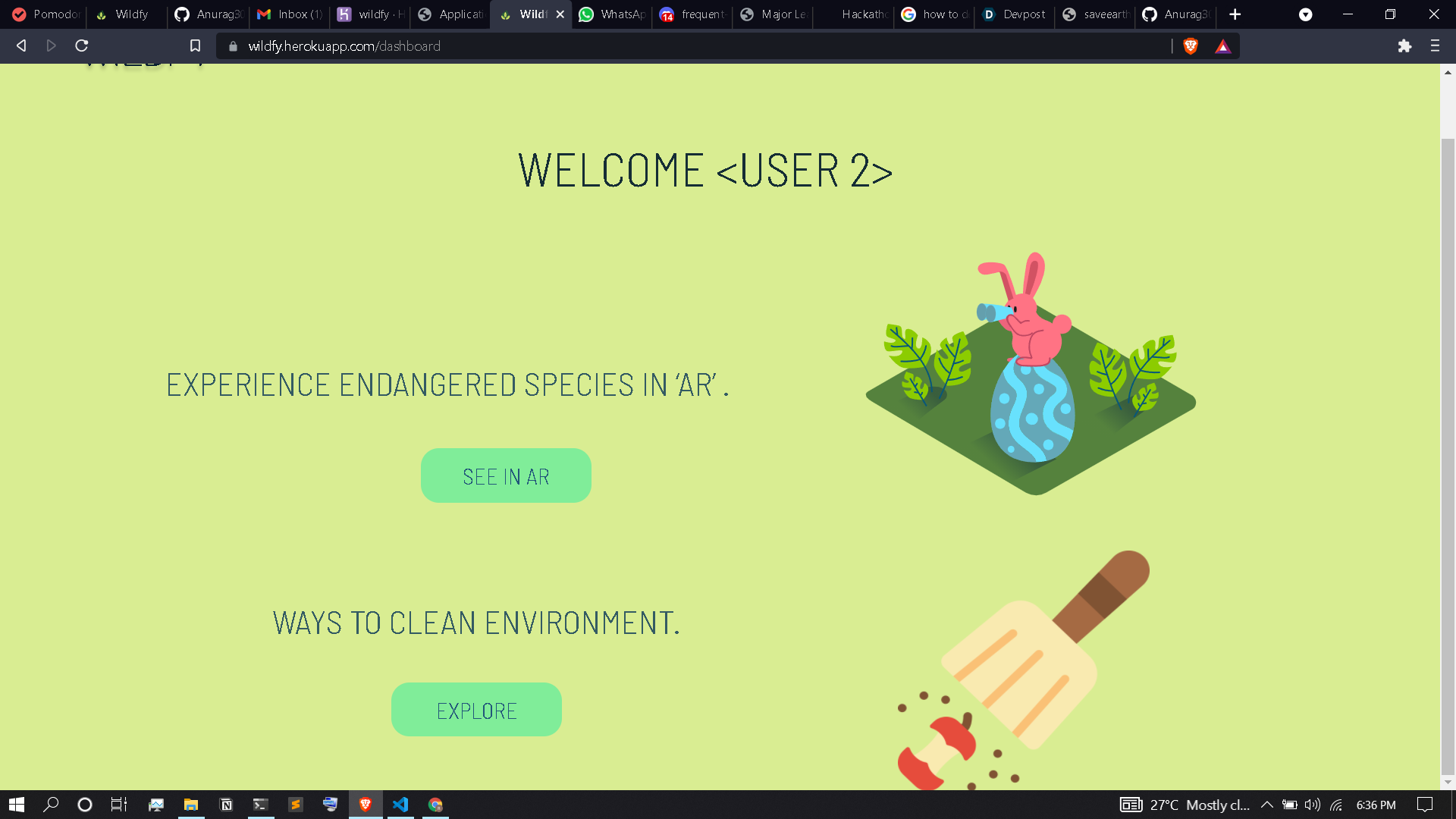This screenshot has height=819, width=1456.
Task: Show hidden system tray icons chevron
Action: (1266, 805)
